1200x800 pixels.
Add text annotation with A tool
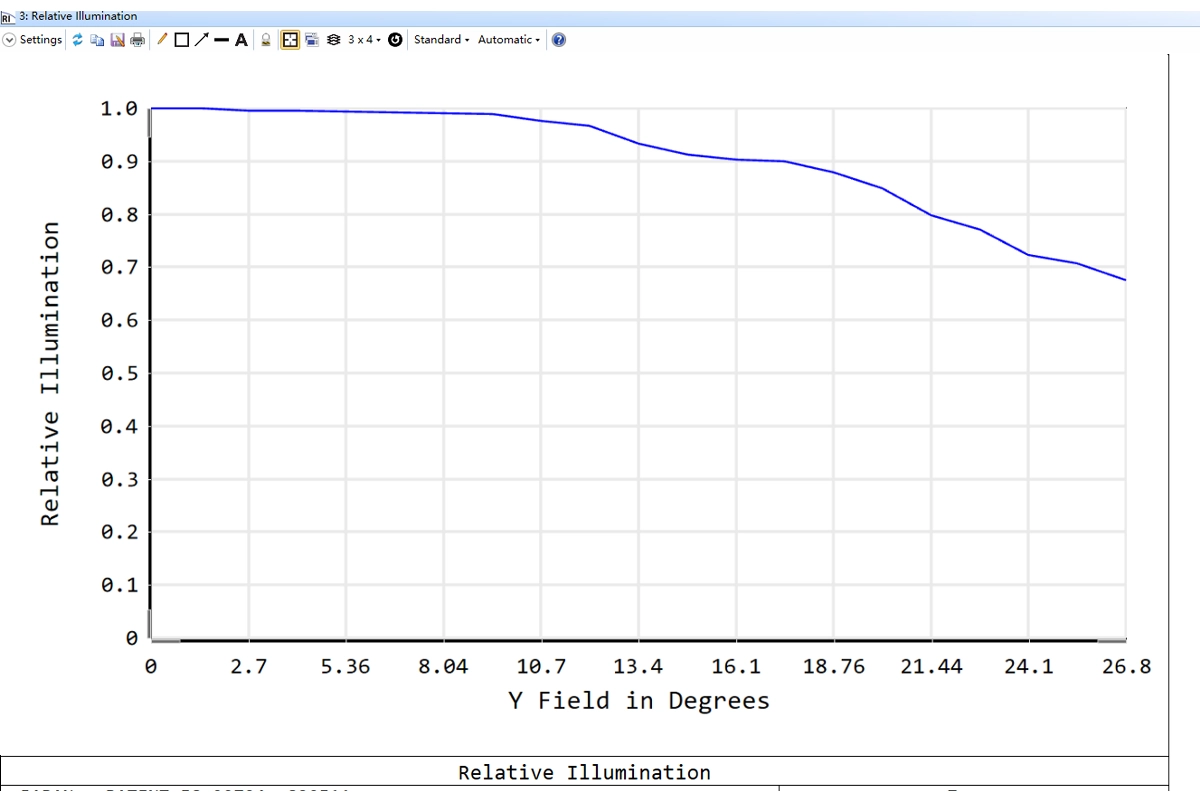tap(241, 40)
